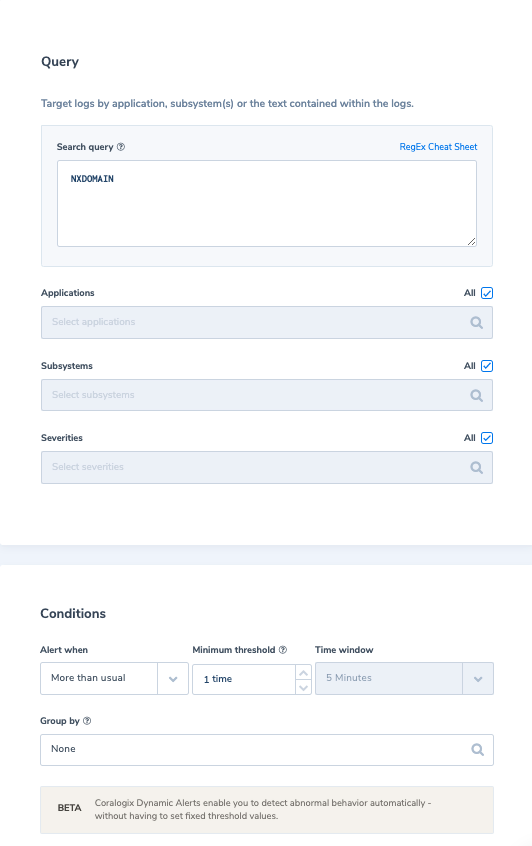Viewport: 532px width, 846px height.
Task: Click into the NXDOMAIN search query box
Action: pos(267,203)
